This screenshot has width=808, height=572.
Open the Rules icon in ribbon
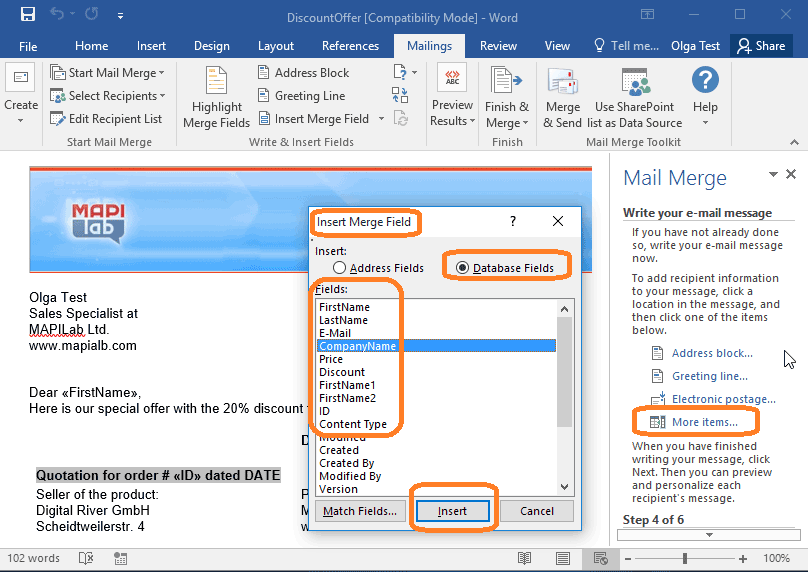click(400, 72)
